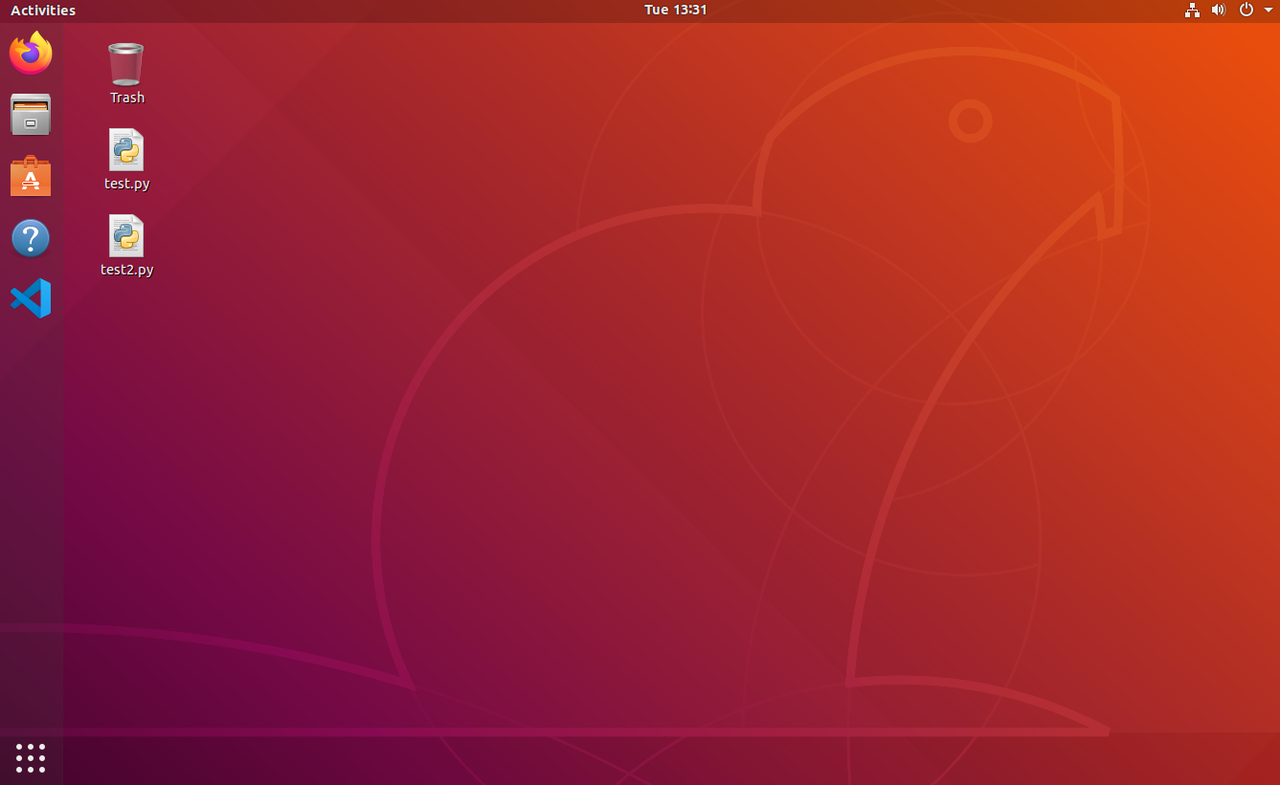The width and height of the screenshot is (1280, 785).
Task: Click the power icon in top bar
Action: click(x=1246, y=10)
